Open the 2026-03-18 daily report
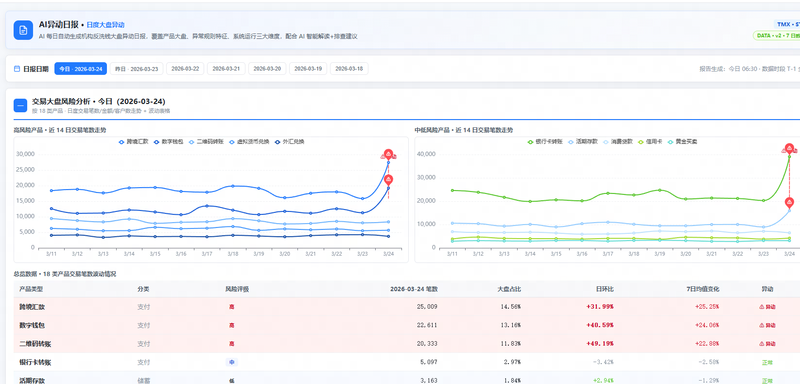This screenshot has height=384, width=800. coord(349,69)
